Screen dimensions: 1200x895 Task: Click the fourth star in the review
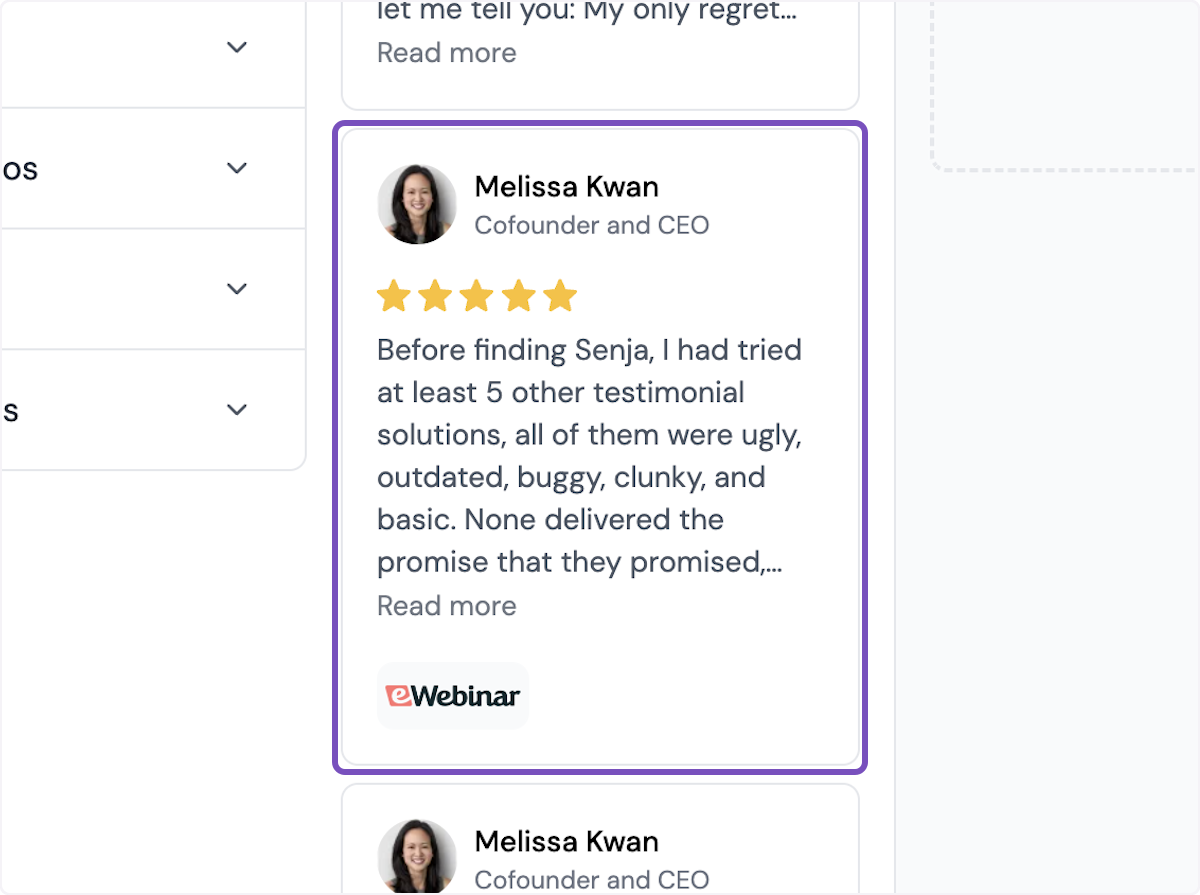[x=518, y=295]
